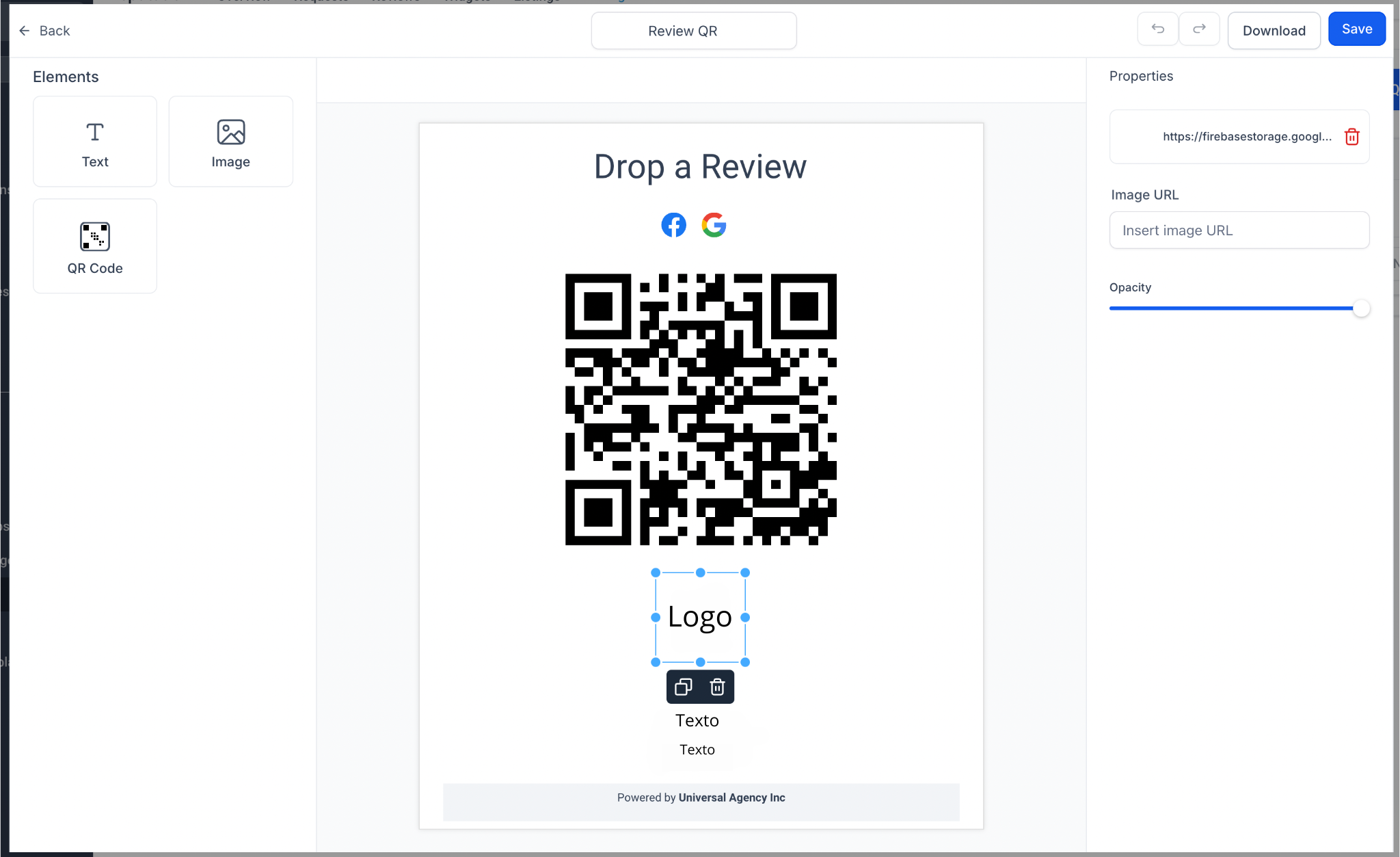
Task: Select the Google logo on canvas
Action: (x=714, y=225)
